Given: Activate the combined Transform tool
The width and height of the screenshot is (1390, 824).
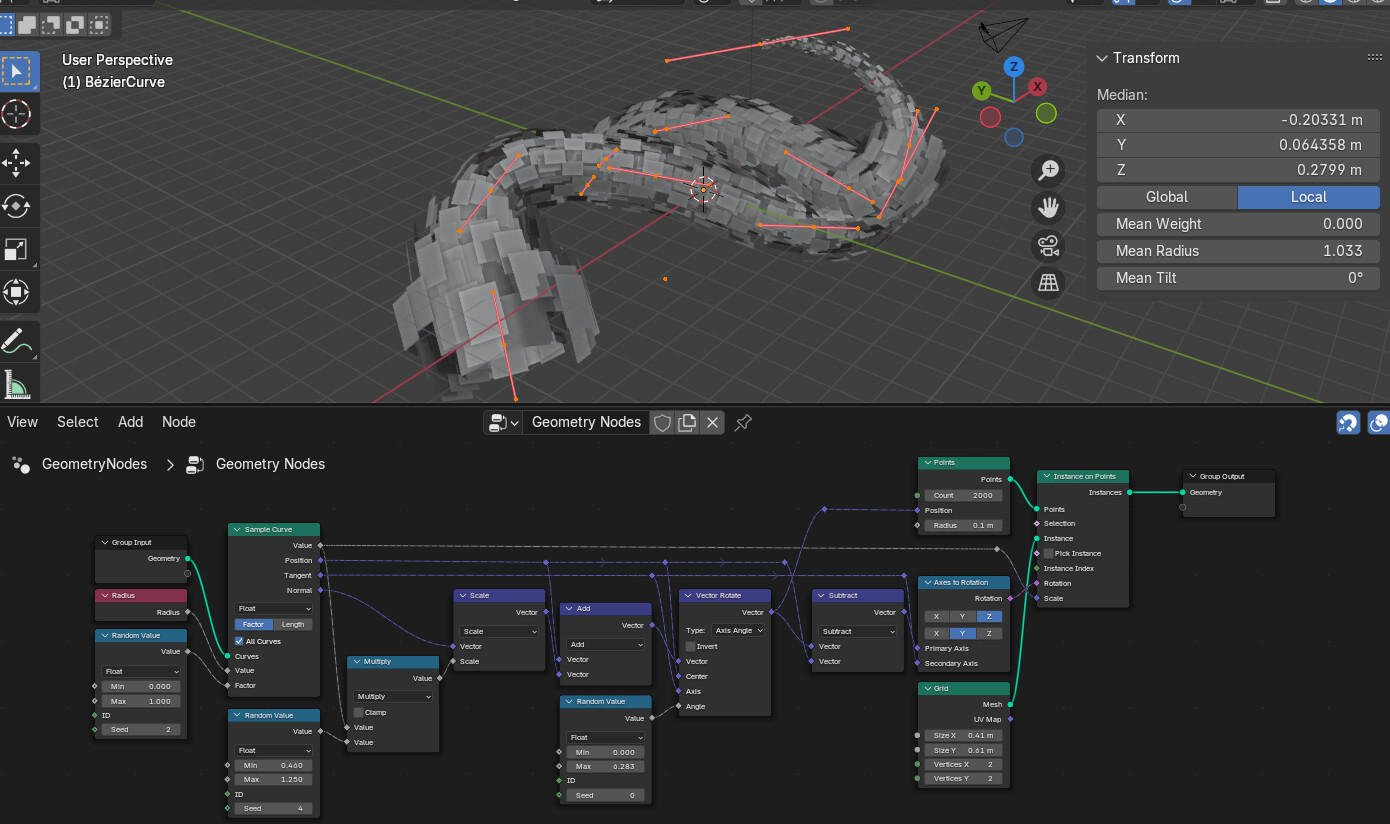Looking at the screenshot, I should click(x=17, y=292).
